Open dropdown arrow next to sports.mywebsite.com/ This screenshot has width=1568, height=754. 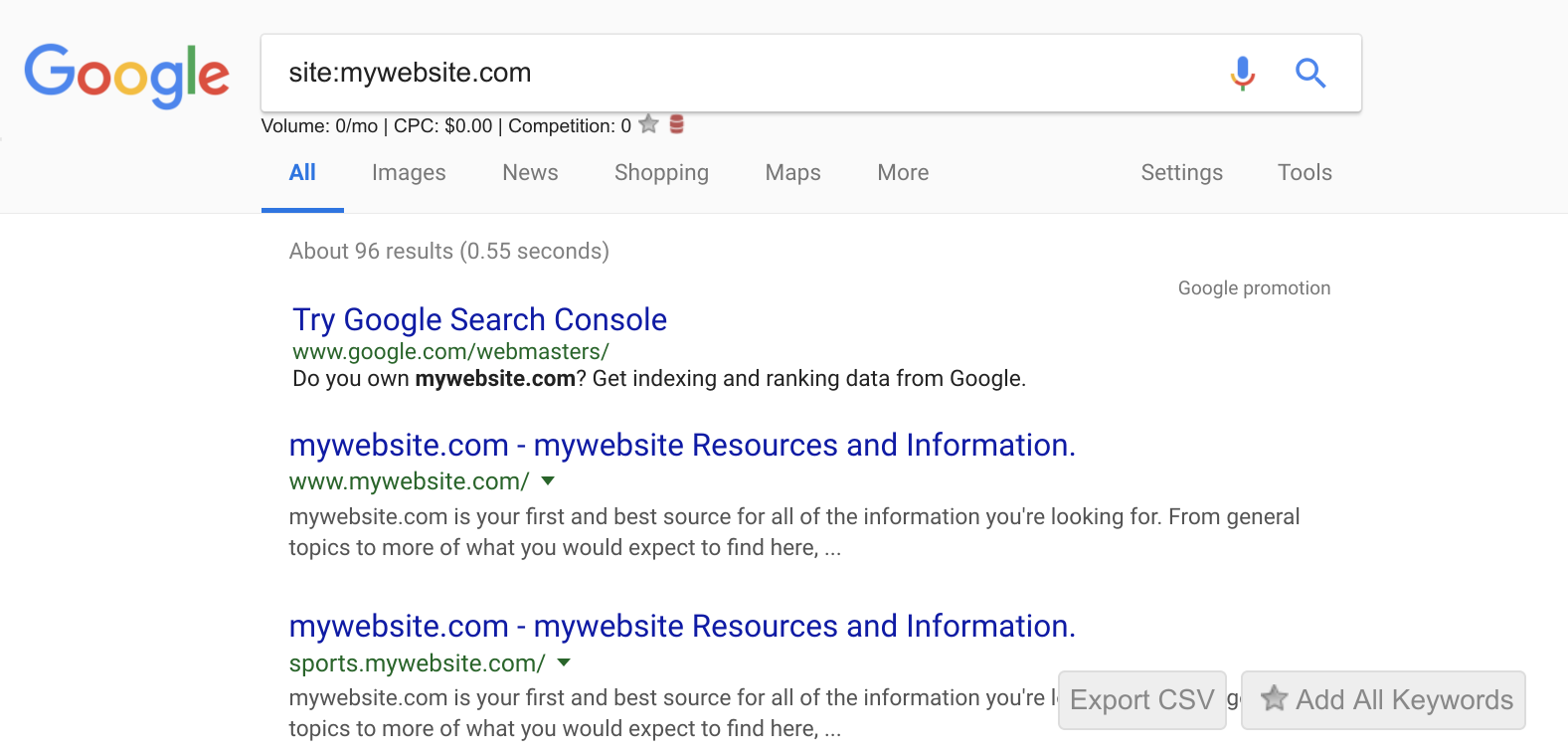tap(564, 662)
